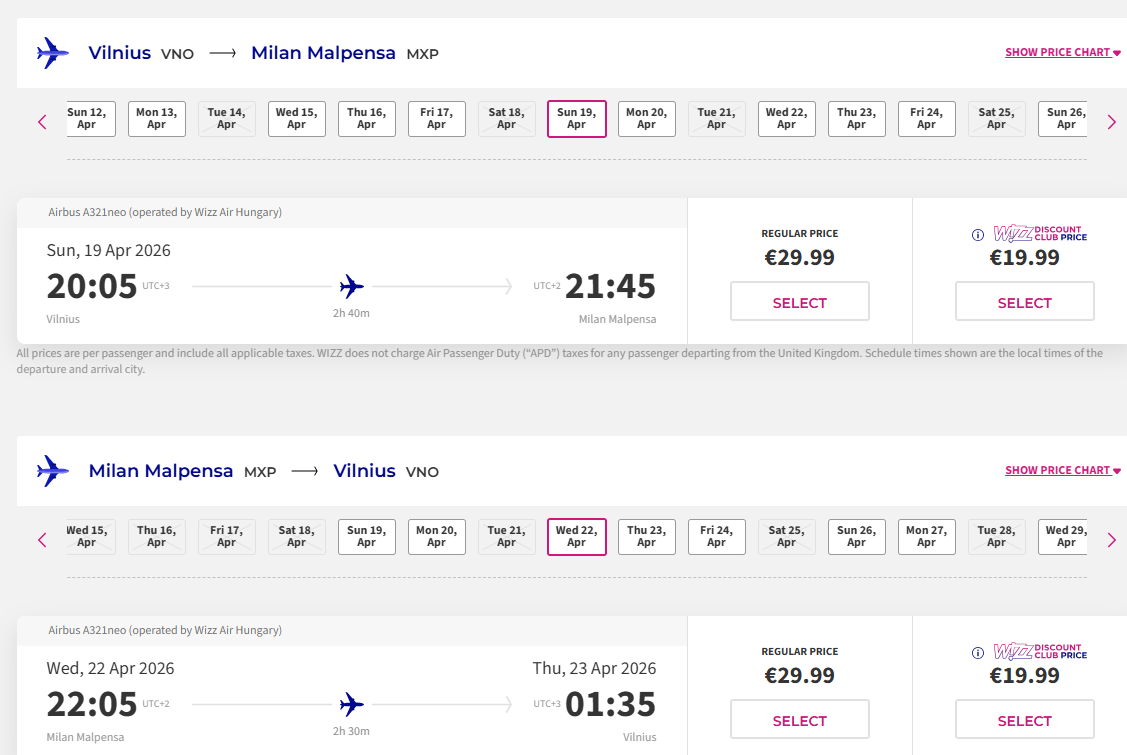Show later outbound dates with the right arrow
This screenshot has width=1127, height=755.
click(x=1111, y=122)
